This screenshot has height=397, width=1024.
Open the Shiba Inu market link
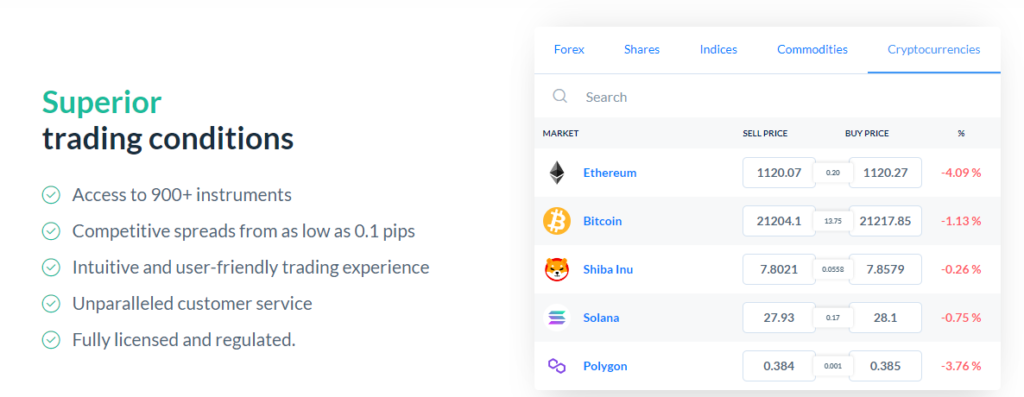coord(608,269)
